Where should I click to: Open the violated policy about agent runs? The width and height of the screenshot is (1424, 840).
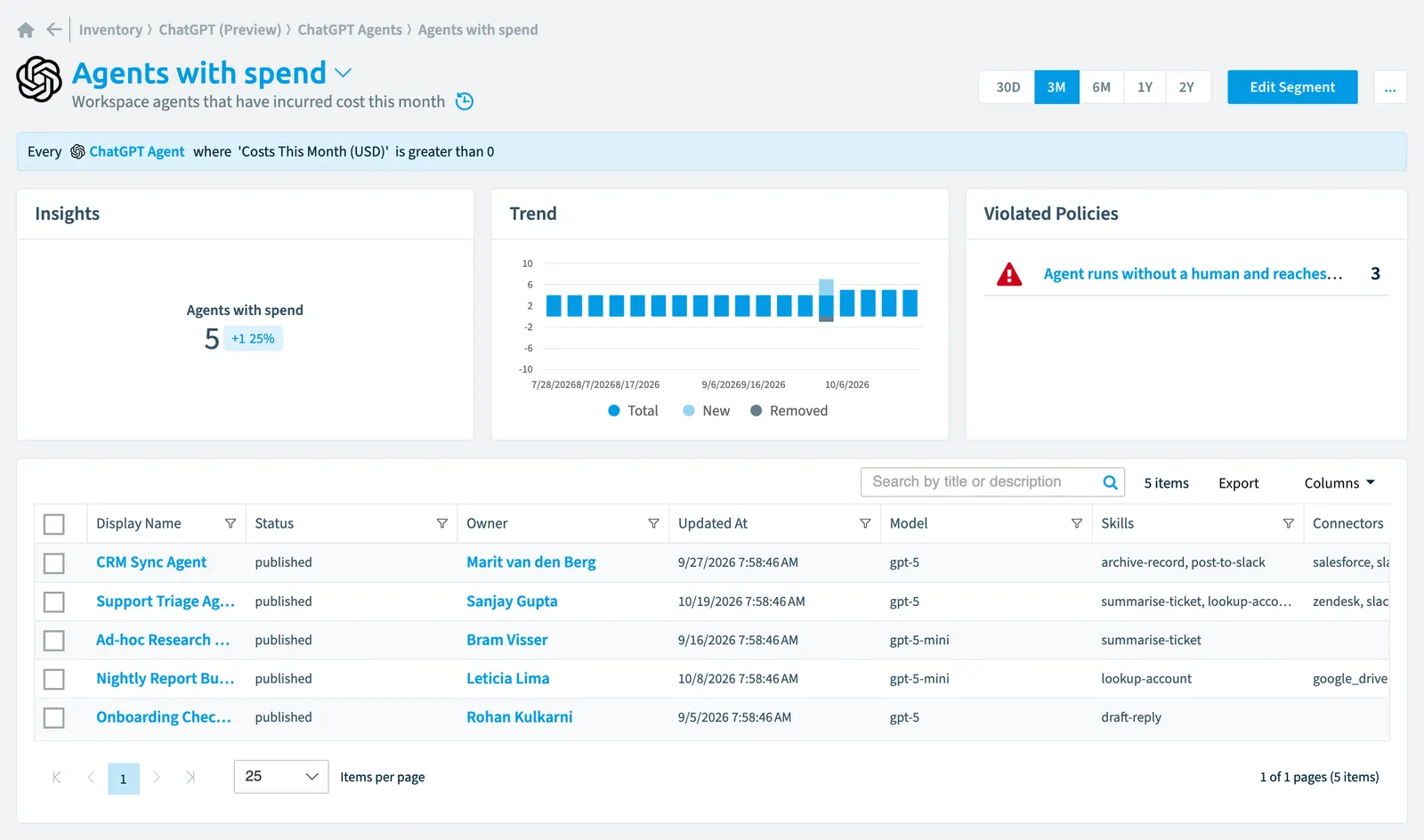point(1193,274)
